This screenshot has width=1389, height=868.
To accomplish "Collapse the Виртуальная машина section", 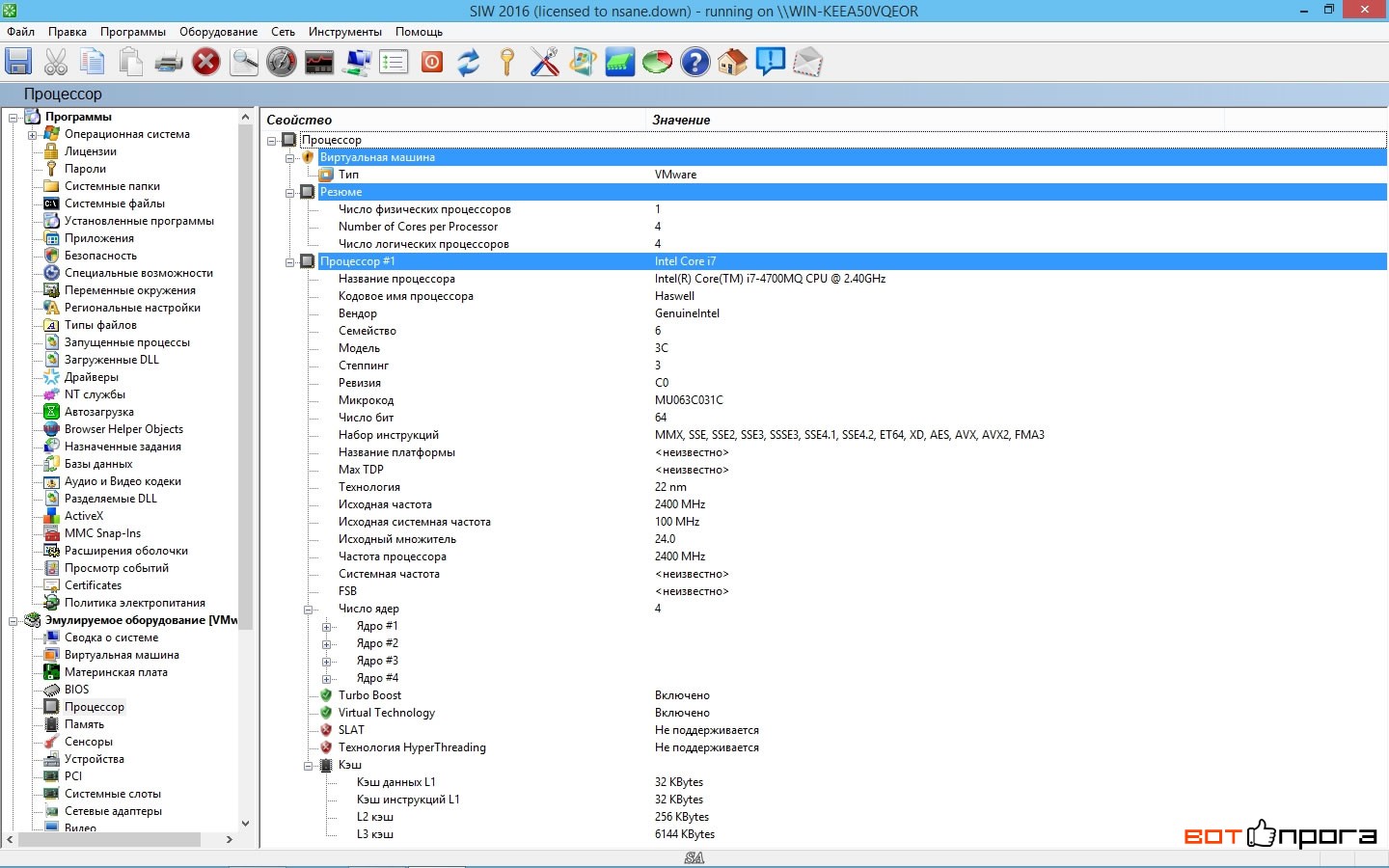I will point(289,158).
